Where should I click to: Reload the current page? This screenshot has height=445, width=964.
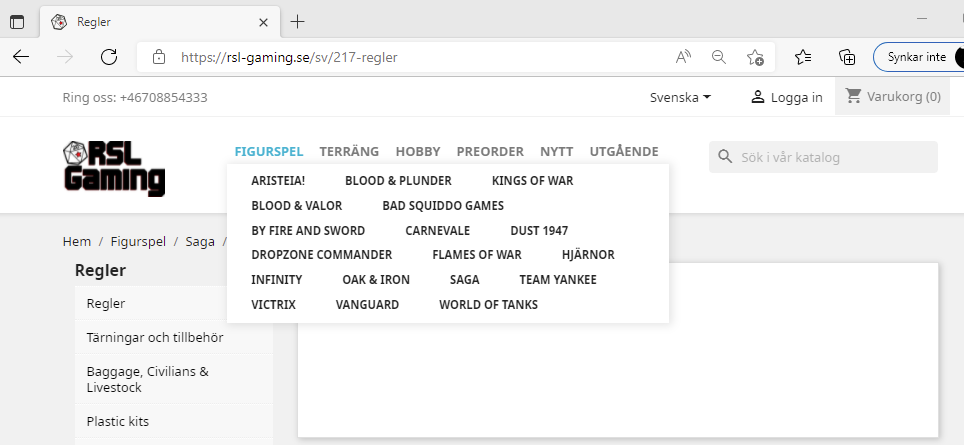pyautogui.click(x=109, y=57)
